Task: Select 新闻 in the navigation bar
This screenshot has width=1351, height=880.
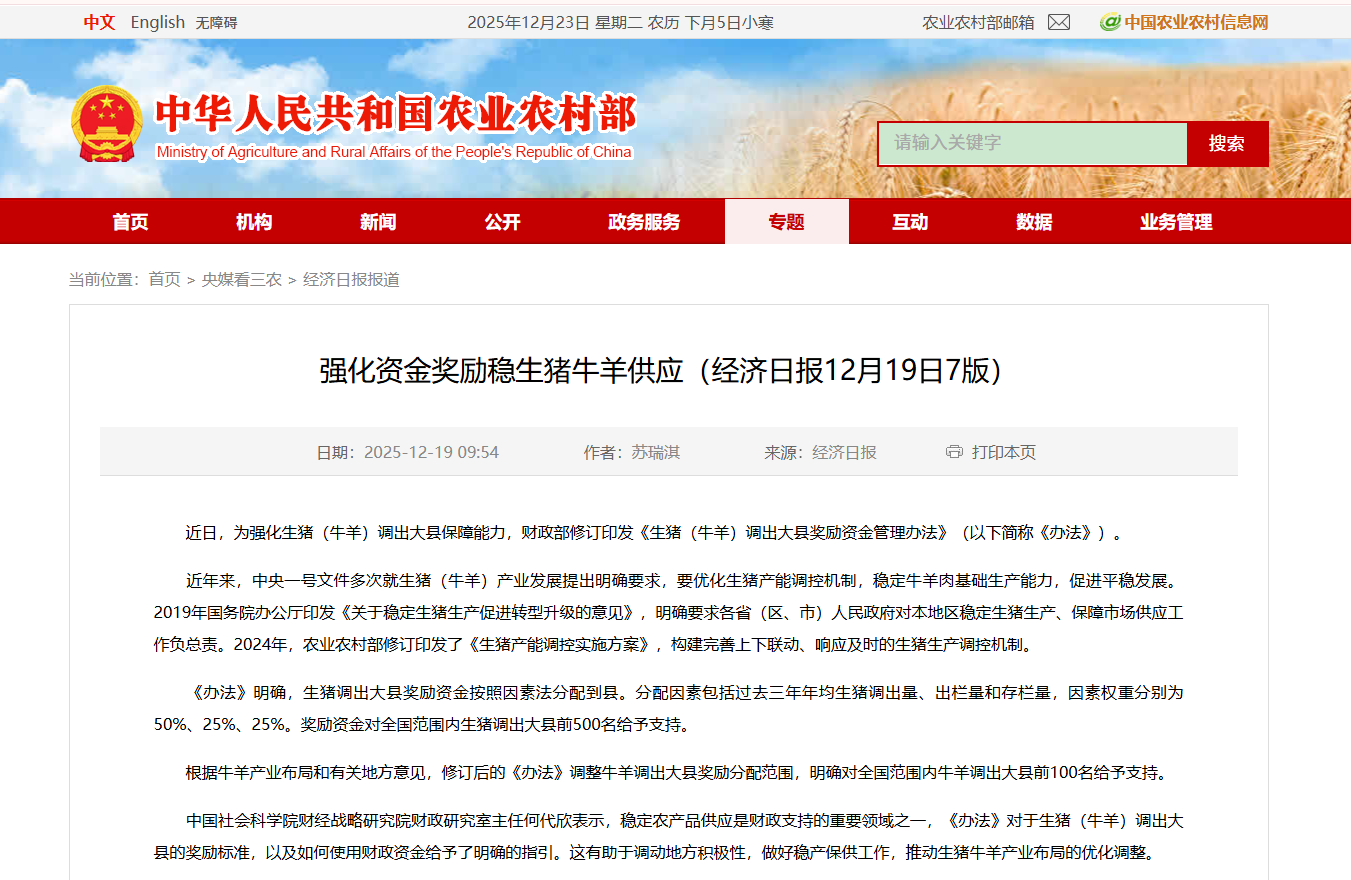Action: coord(378,222)
